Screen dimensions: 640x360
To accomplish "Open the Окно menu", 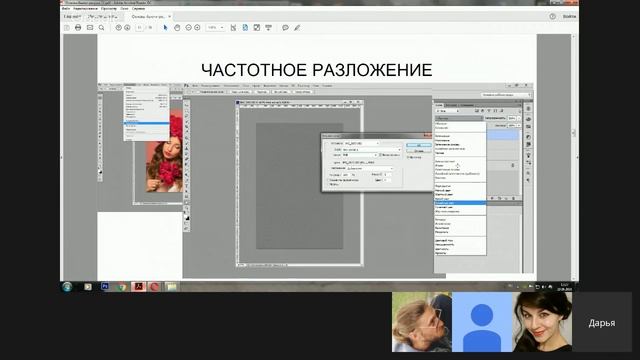I will click(x=124, y=8).
